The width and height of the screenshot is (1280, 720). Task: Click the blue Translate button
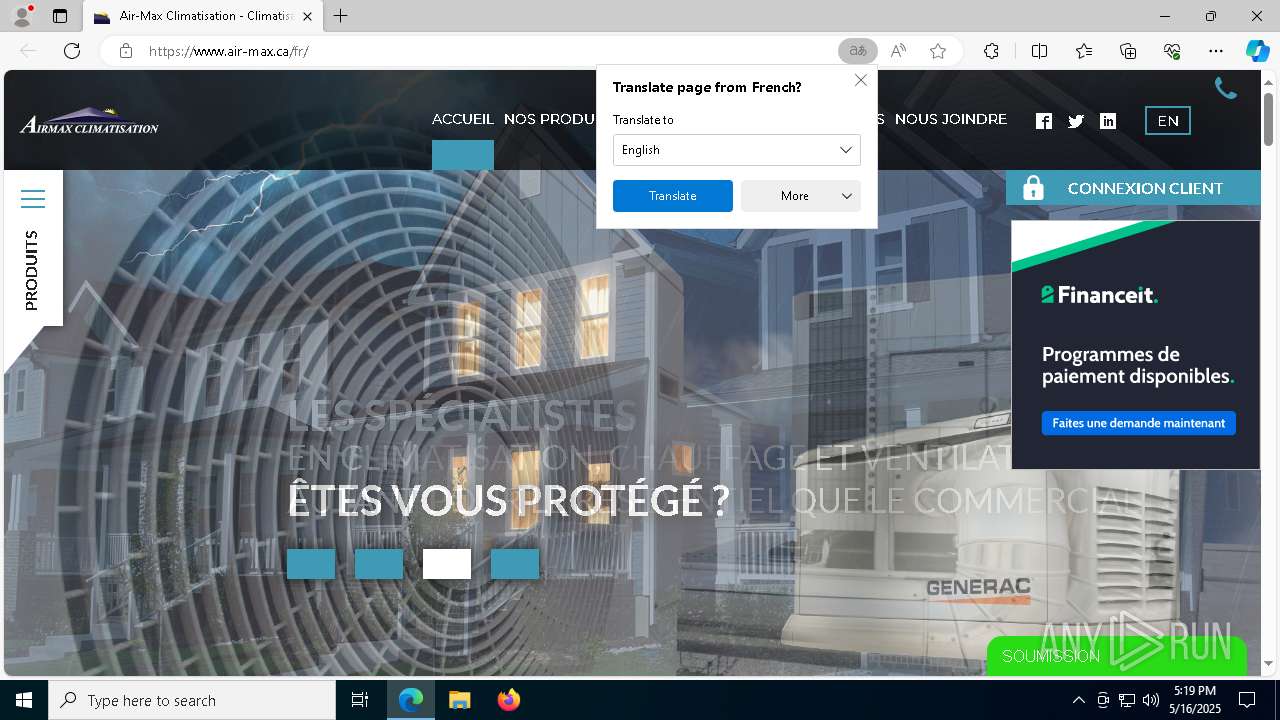(x=672, y=196)
